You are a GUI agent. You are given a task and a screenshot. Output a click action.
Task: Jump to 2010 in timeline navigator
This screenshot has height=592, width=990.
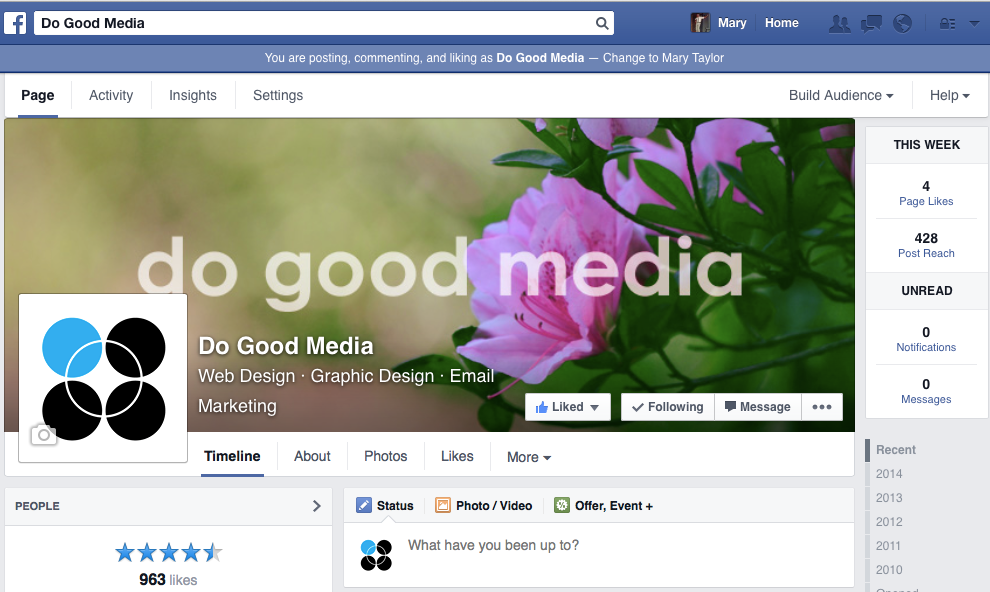coord(889,570)
